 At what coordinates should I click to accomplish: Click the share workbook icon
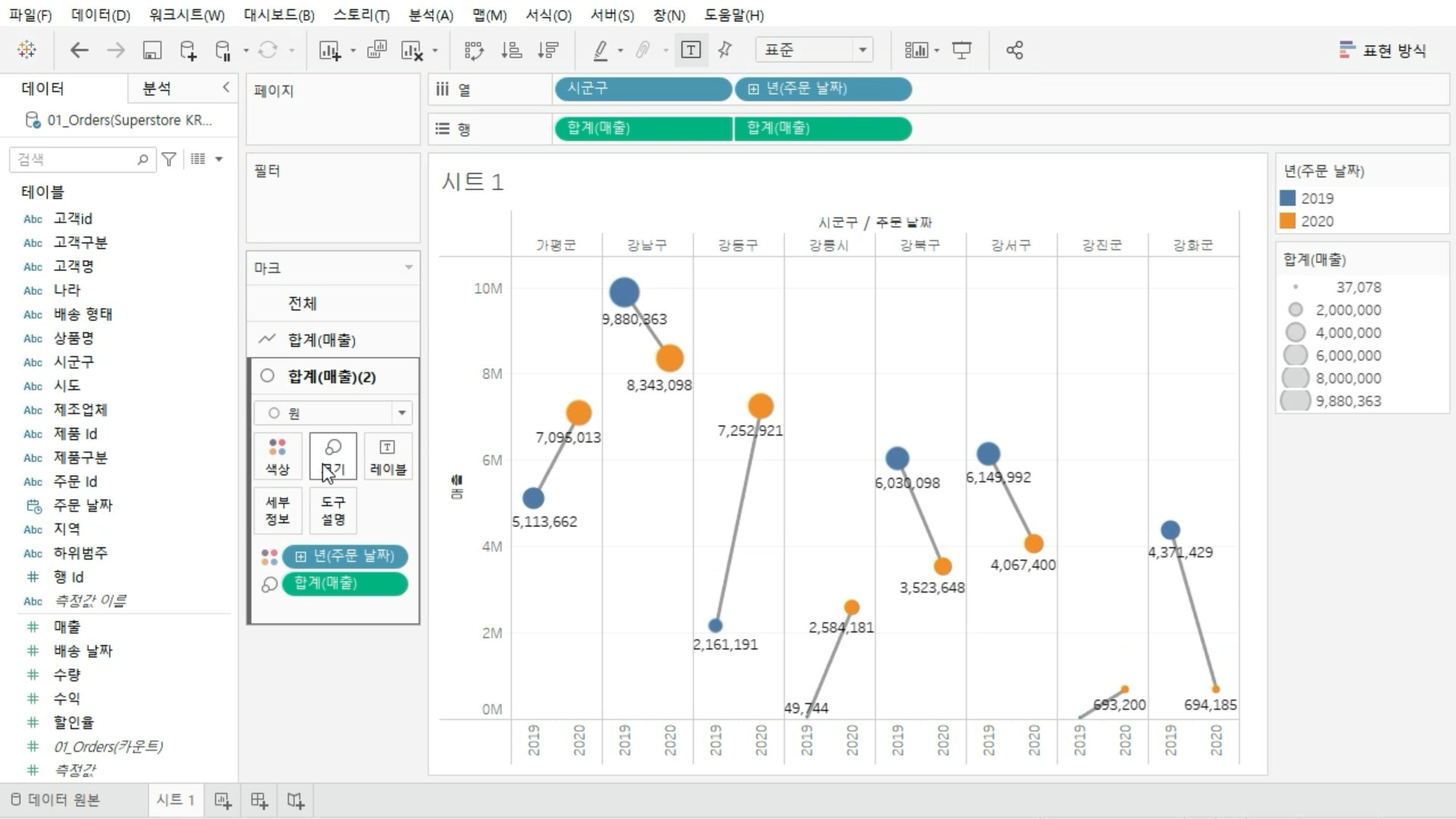pyautogui.click(x=1015, y=51)
